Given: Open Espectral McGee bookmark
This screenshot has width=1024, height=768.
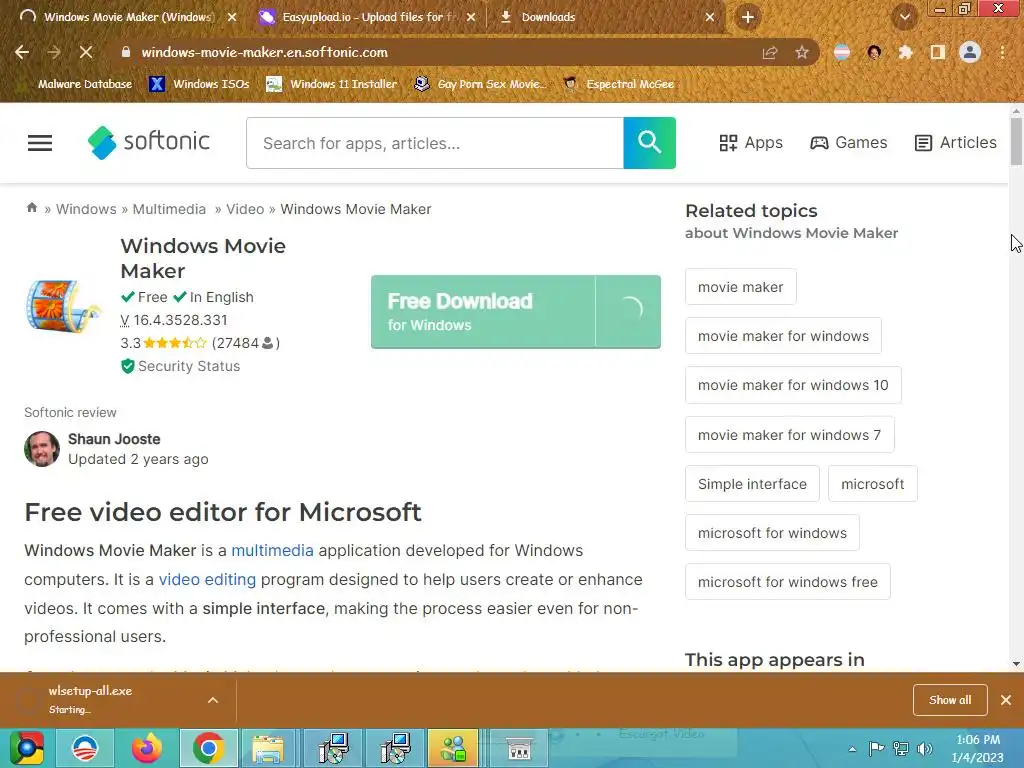Looking at the screenshot, I should click(x=619, y=84).
